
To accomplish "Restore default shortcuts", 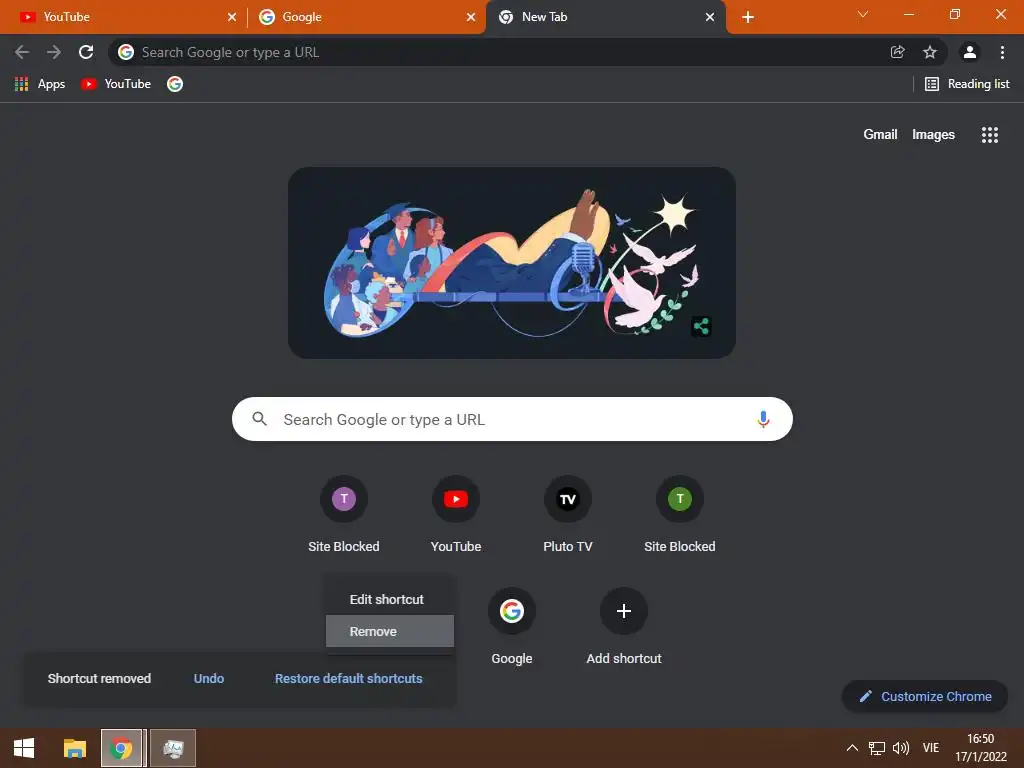I will 349,679.
